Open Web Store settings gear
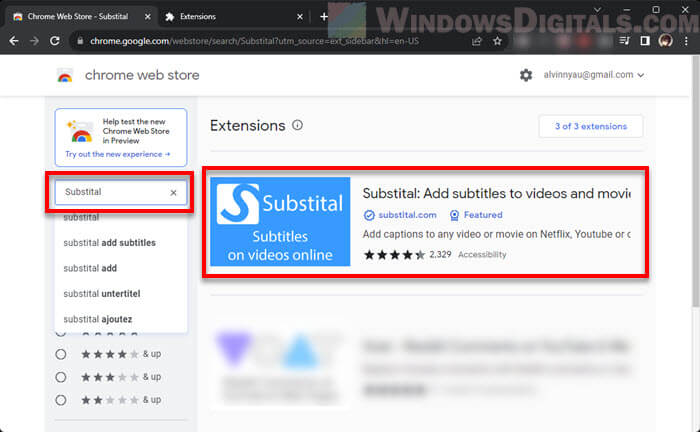Viewport: 700px width, 432px height. pyautogui.click(x=526, y=75)
